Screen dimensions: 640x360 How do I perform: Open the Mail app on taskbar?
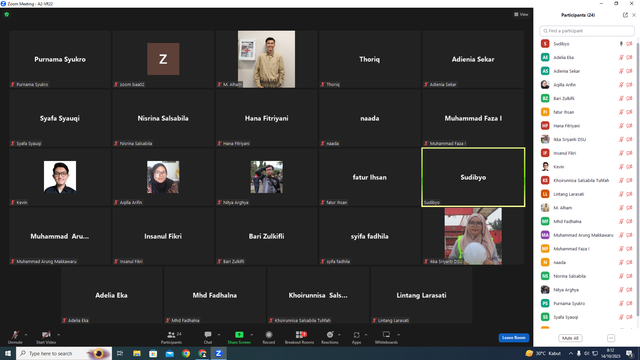pos(169,353)
